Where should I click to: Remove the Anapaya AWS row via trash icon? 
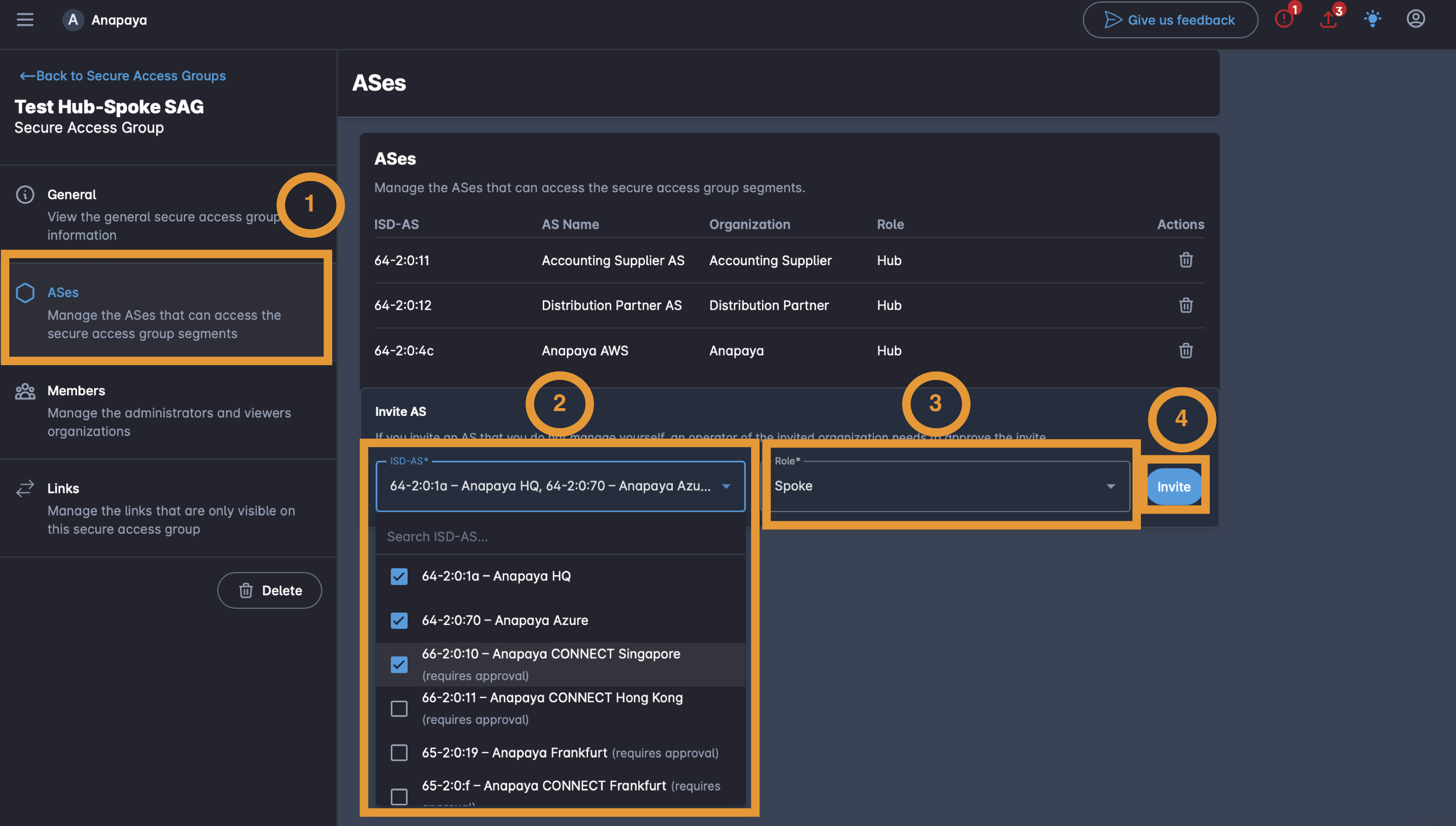pos(1185,350)
